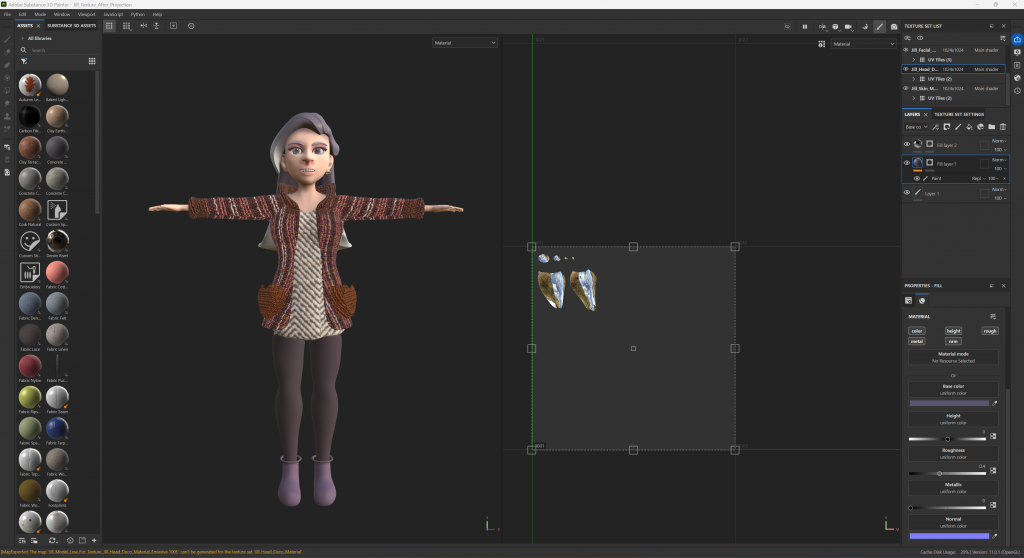Pick base color with the eyedropper icon
Viewport: 1024px width, 558px height.
point(994,403)
